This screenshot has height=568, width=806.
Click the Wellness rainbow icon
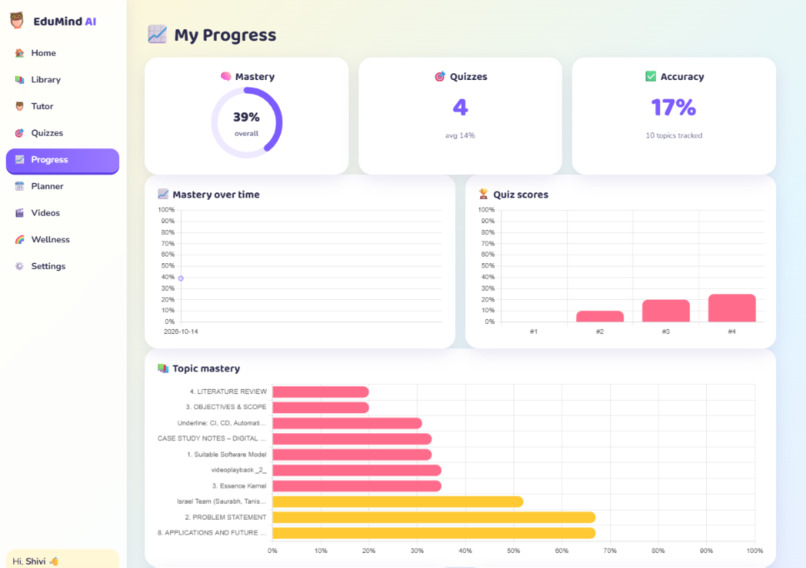click(x=20, y=240)
